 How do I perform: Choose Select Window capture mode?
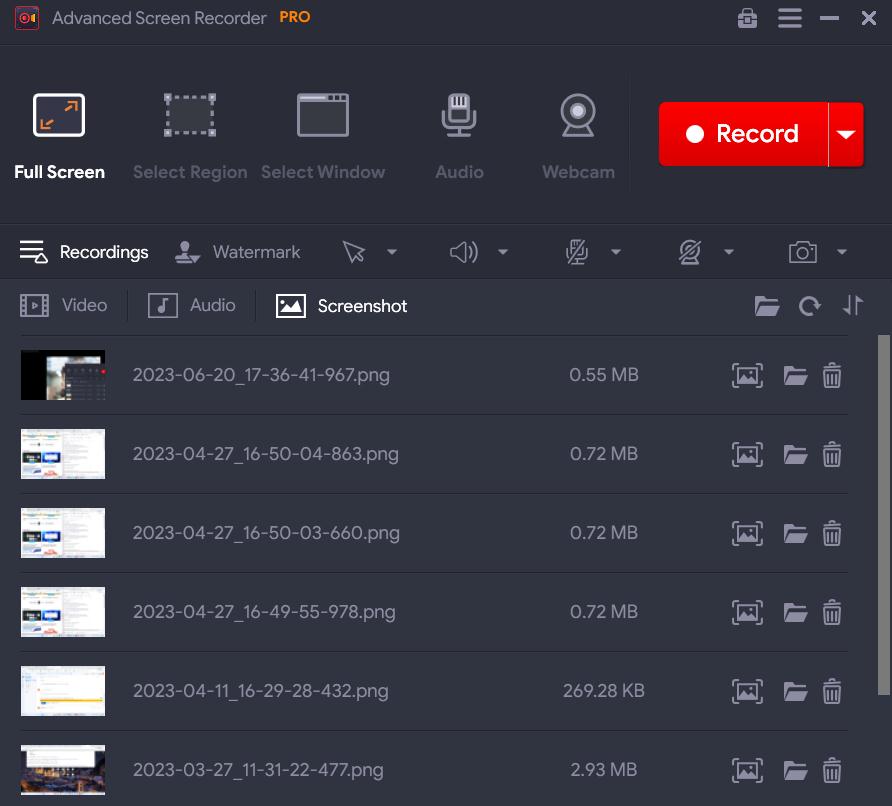323,137
